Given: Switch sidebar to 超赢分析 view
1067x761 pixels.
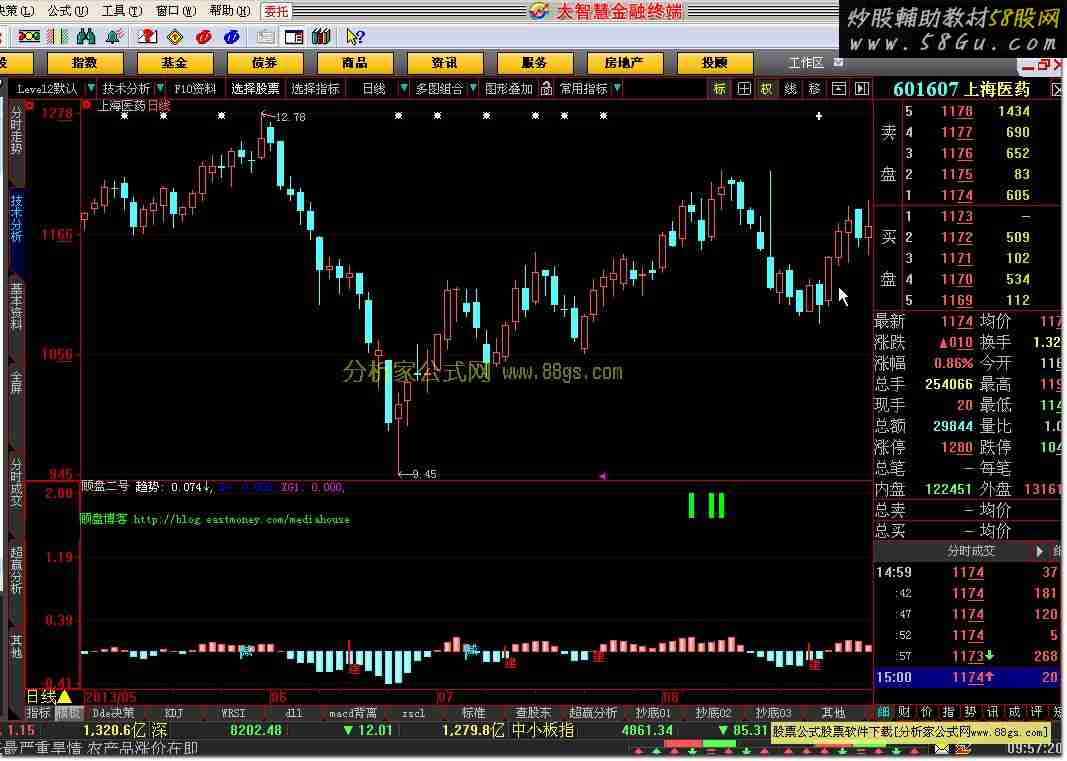Looking at the screenshot, I should pyautogui.click(x=16, y=570).
